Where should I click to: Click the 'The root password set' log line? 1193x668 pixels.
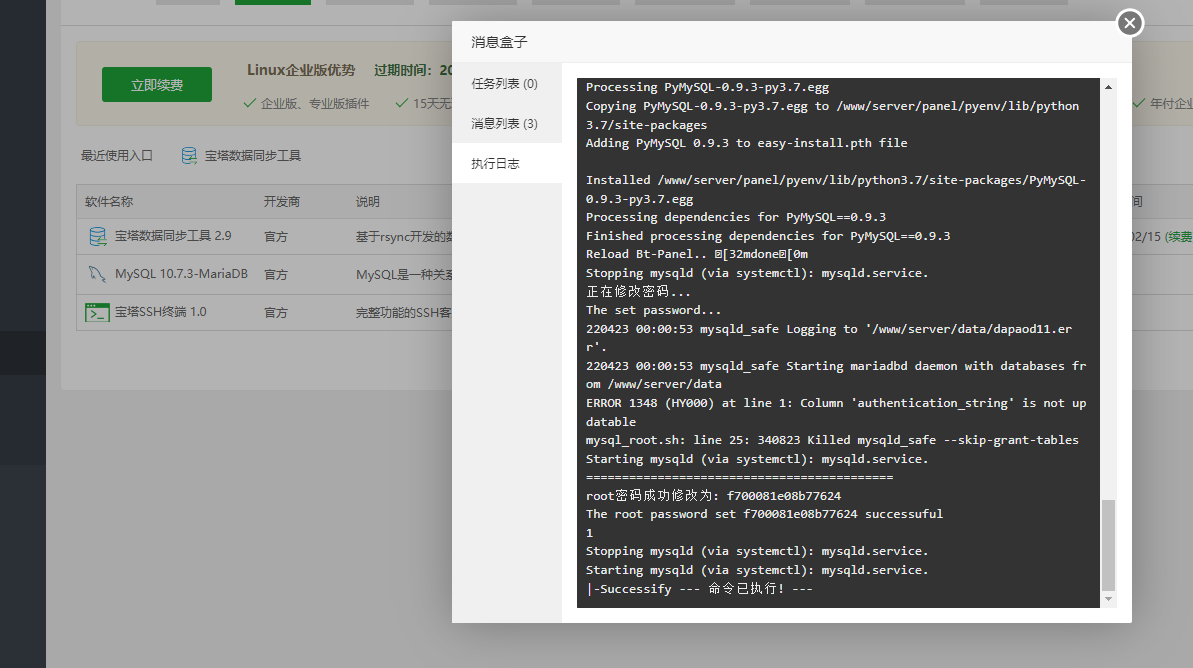(x=764, y=514)
